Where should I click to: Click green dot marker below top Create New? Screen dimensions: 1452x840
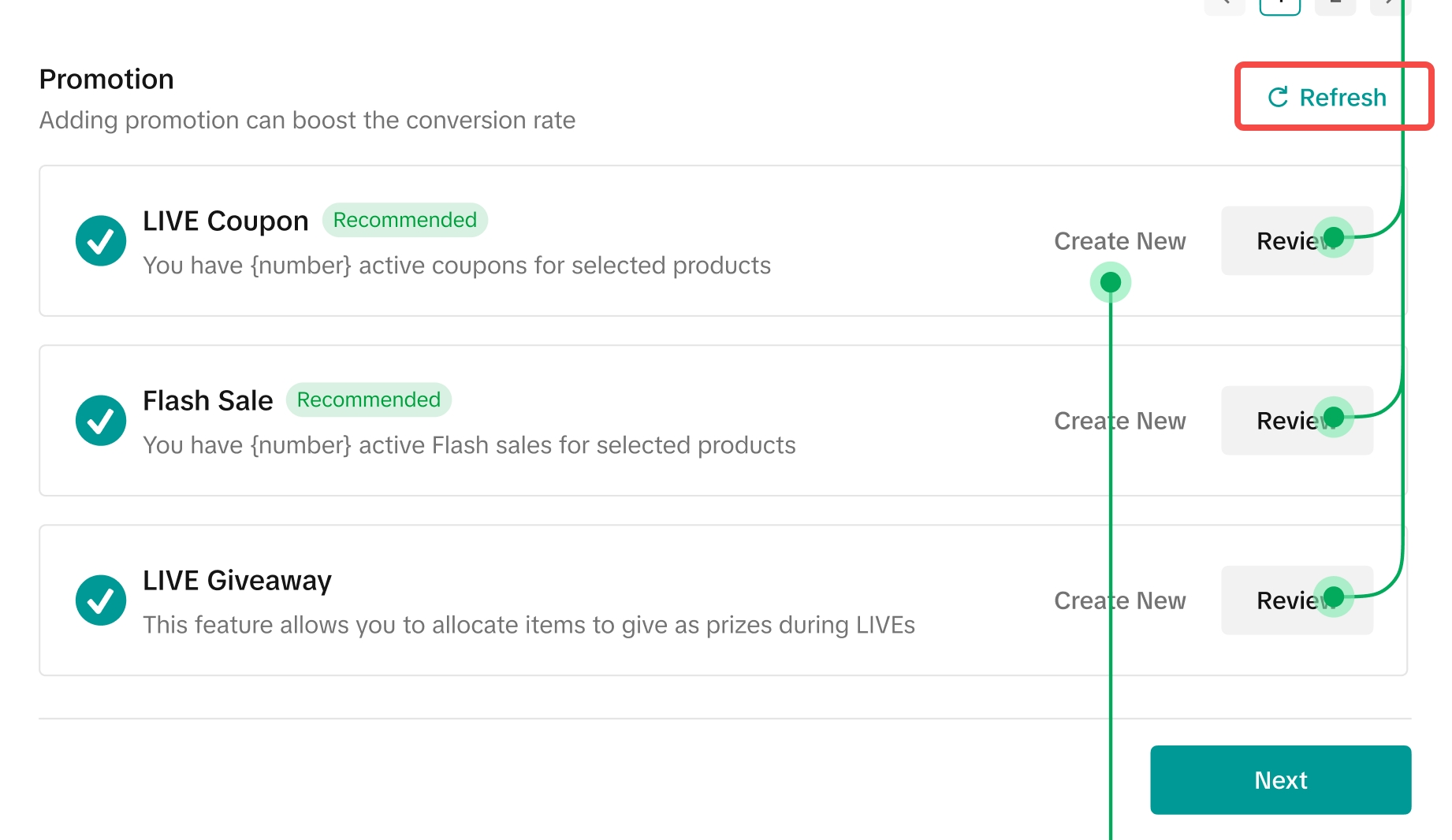pos(1110,282)
